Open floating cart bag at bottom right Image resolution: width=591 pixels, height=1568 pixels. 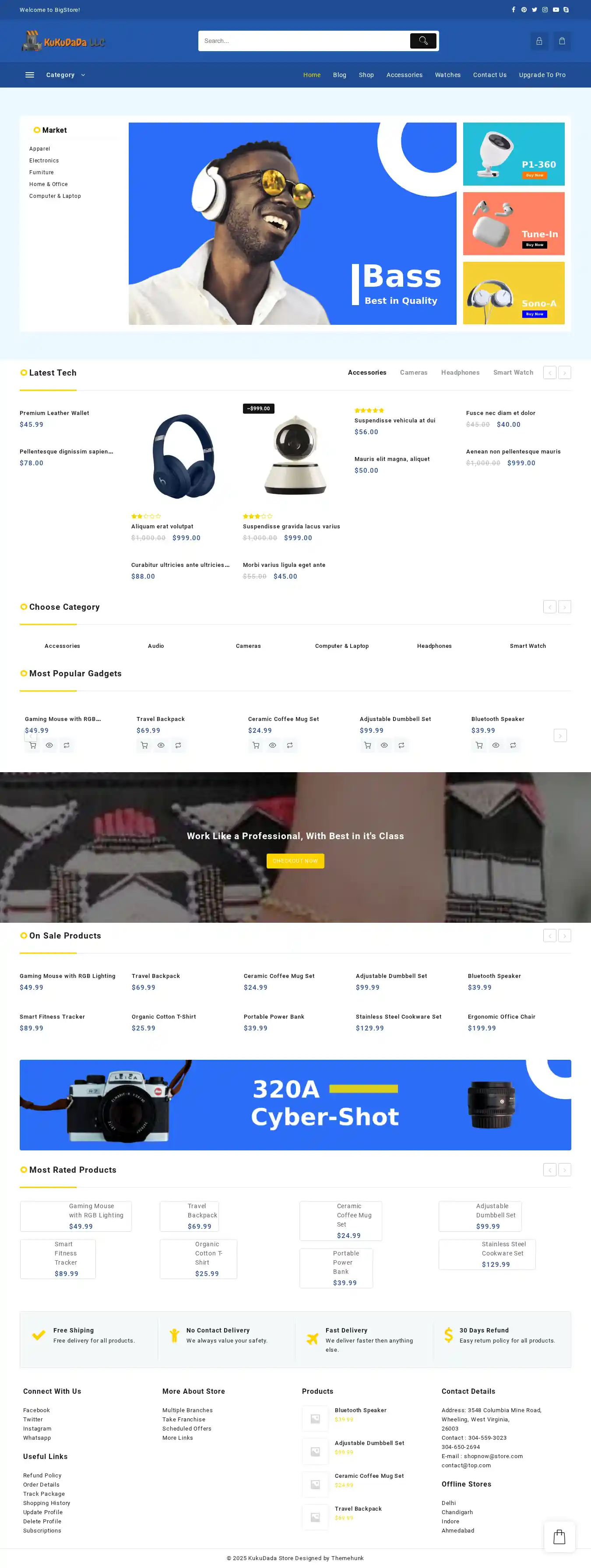(x=559, y=1537)
